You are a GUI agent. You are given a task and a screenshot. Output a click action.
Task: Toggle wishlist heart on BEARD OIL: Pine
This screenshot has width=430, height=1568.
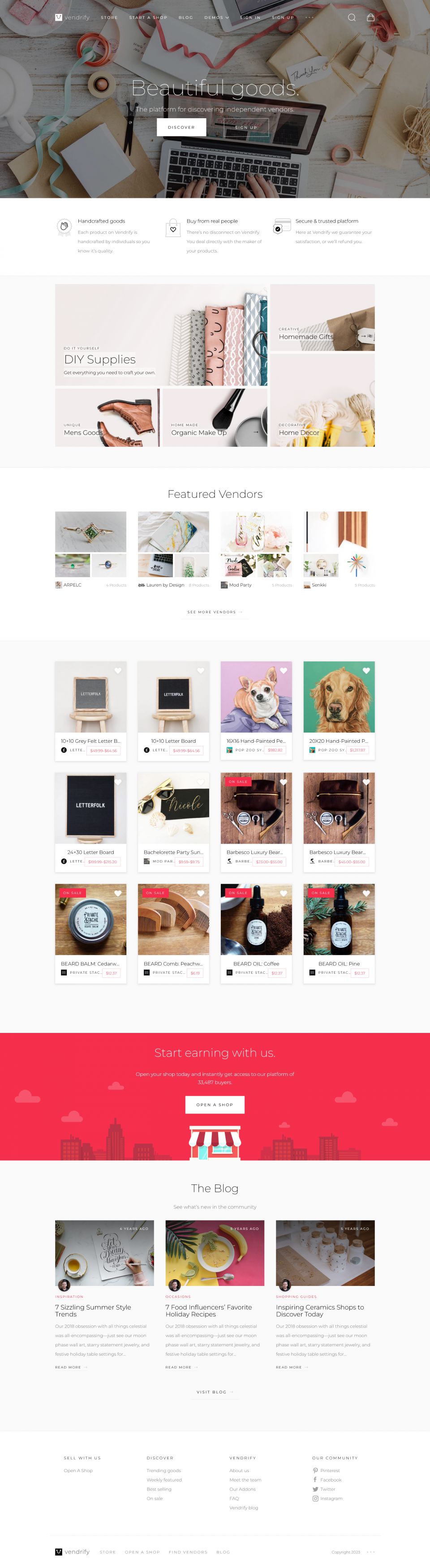pos(366,893)
